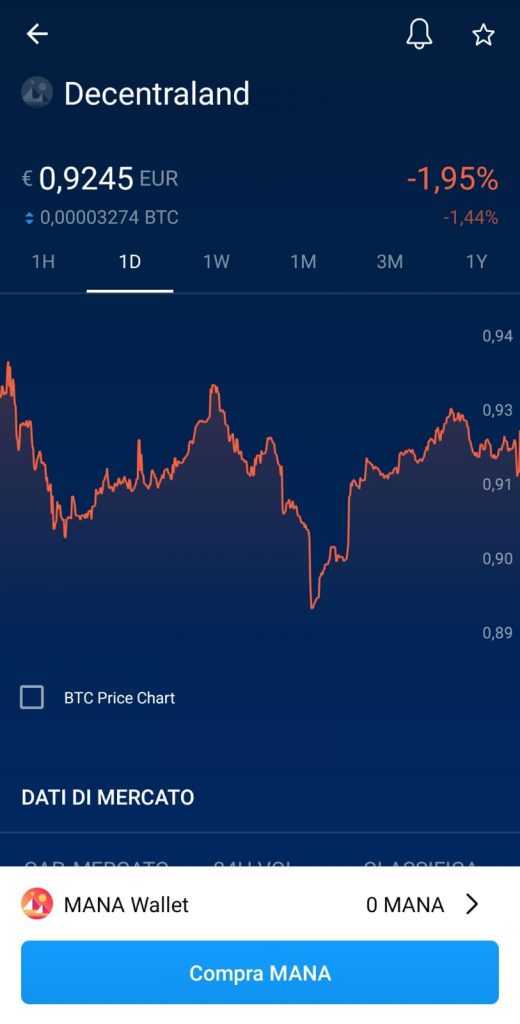Tap the EUR/BTC swap arrows icon

29,218
